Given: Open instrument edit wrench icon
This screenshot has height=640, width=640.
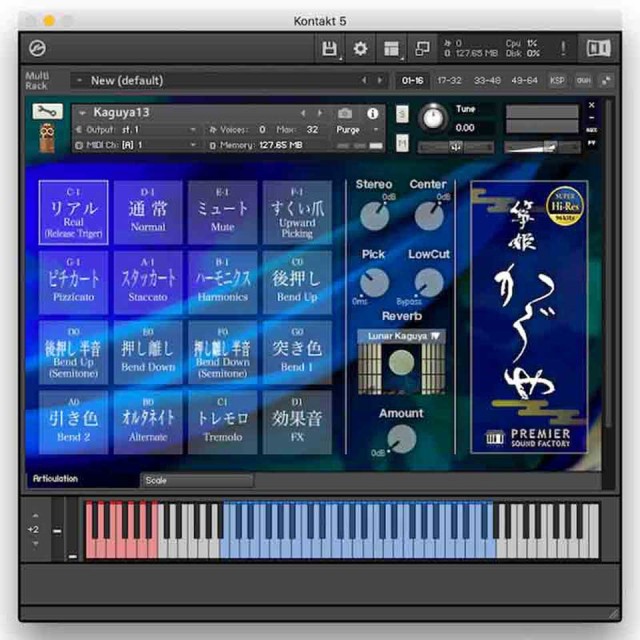Looking at the screenshot, I should point(47,111).
